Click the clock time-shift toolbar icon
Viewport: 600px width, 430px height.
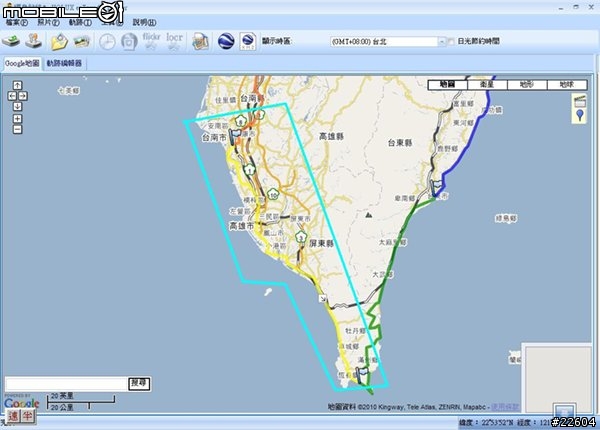pyautogui.click(x=107, y=42)
